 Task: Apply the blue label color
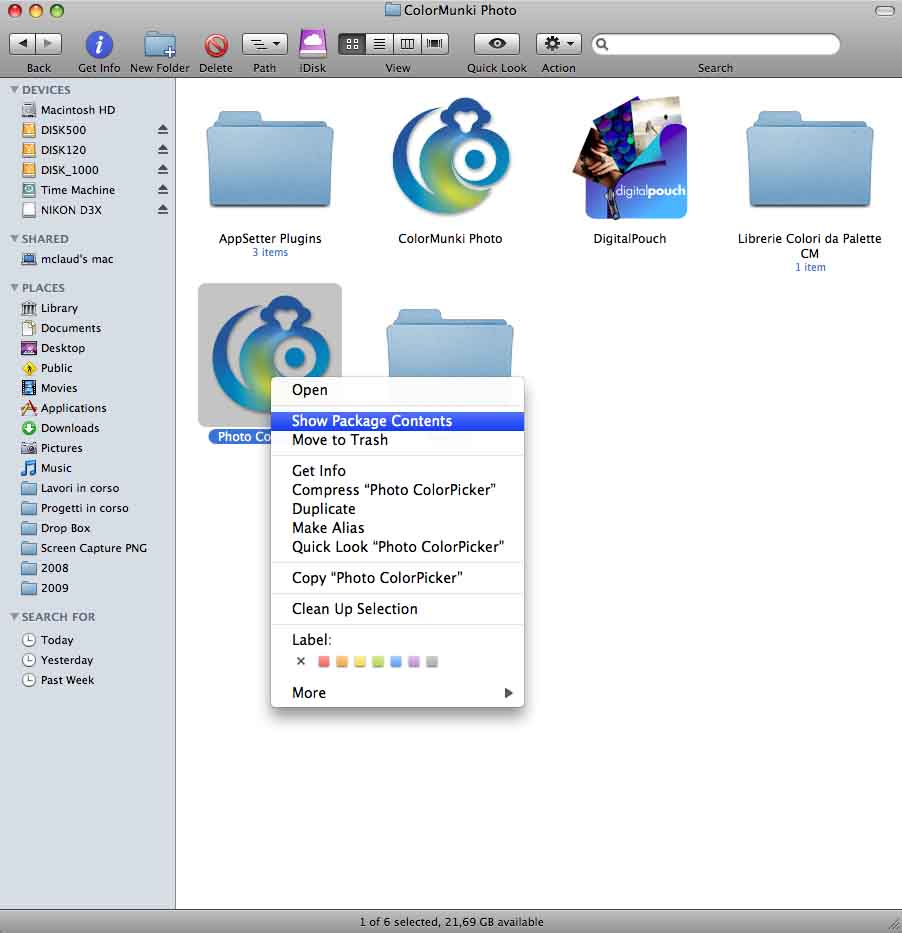396,662
